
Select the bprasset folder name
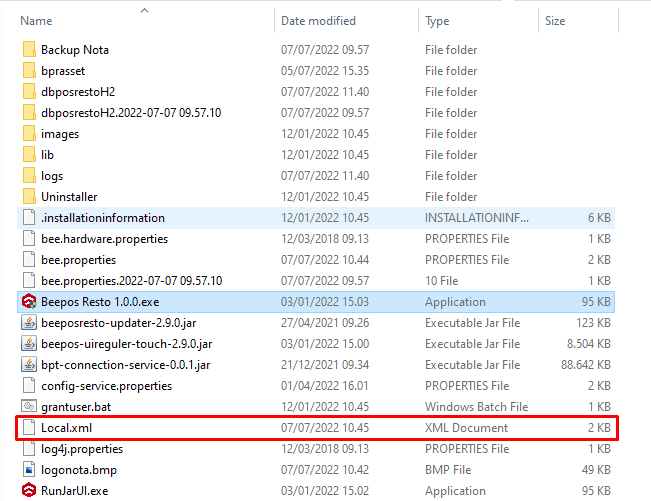click(x=63, y=71)
